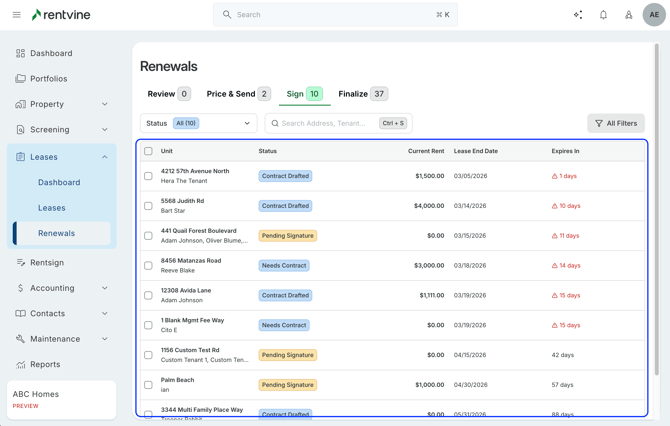Click the Portfolios sidebar icon
670x426 pixels.
pyautogui.click(x=20, y=79)
